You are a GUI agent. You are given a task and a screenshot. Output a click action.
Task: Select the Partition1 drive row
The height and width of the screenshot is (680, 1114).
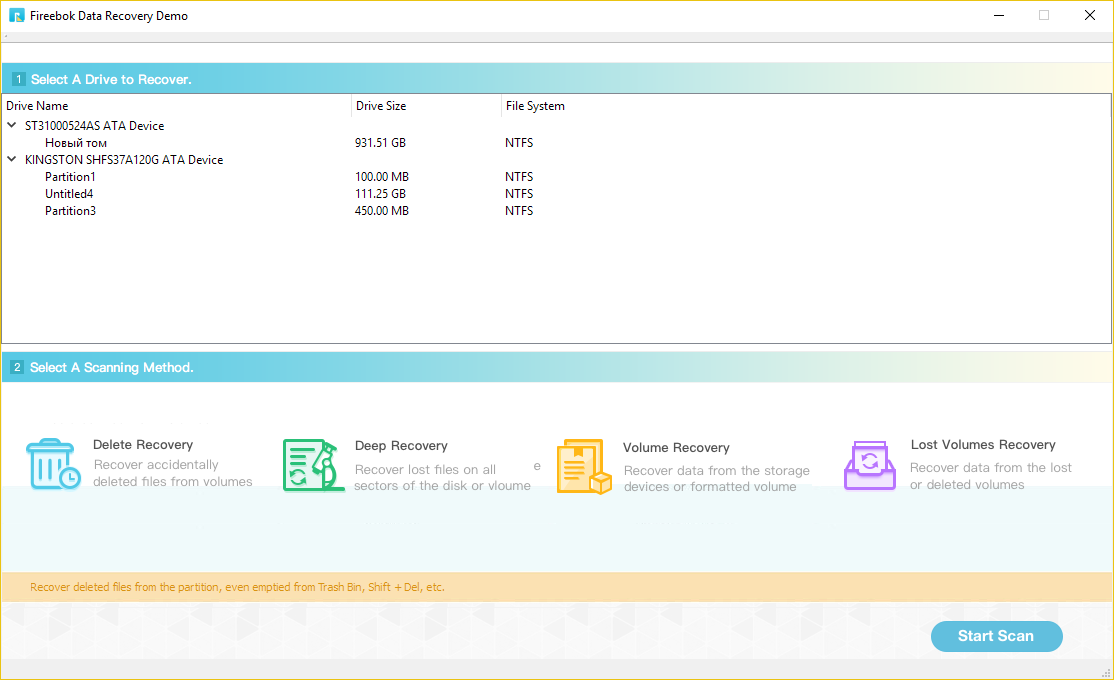point(70,176)
